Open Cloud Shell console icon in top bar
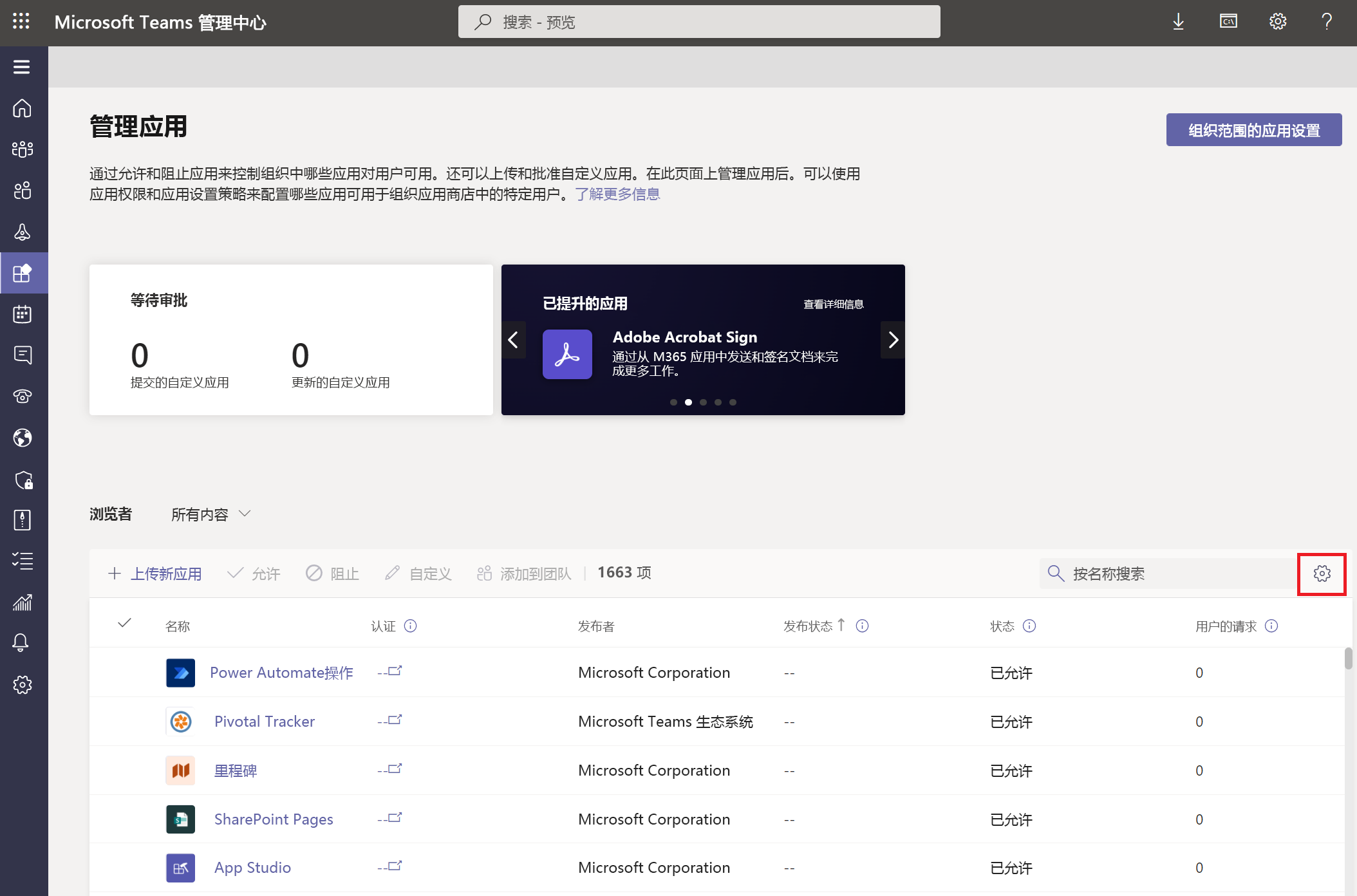Image resolution: width=1357 pixels, height=896 pixels. click(1228, 22)
